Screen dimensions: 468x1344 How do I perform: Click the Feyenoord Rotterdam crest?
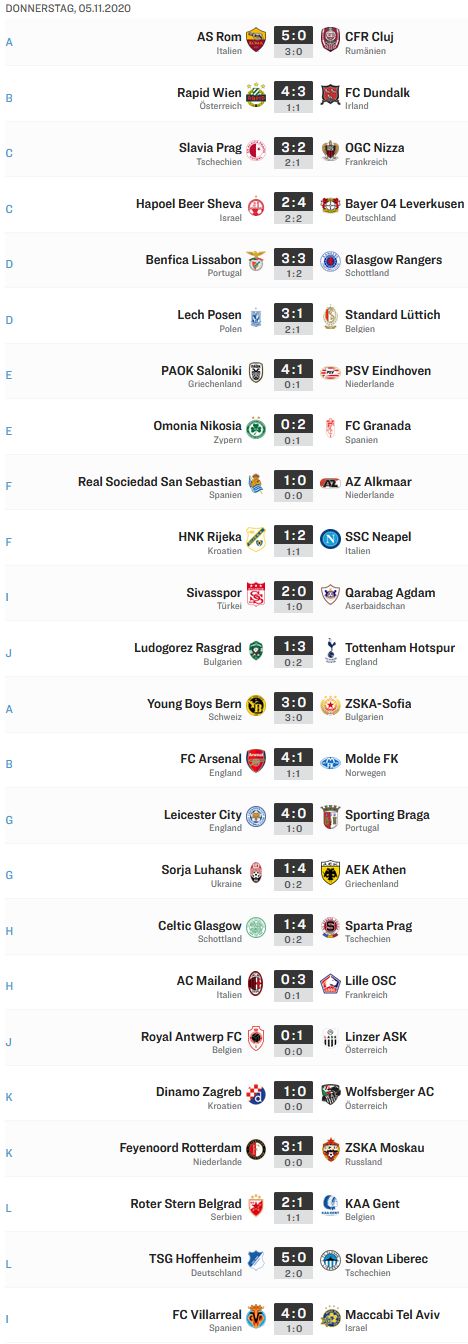[256, 1148]
